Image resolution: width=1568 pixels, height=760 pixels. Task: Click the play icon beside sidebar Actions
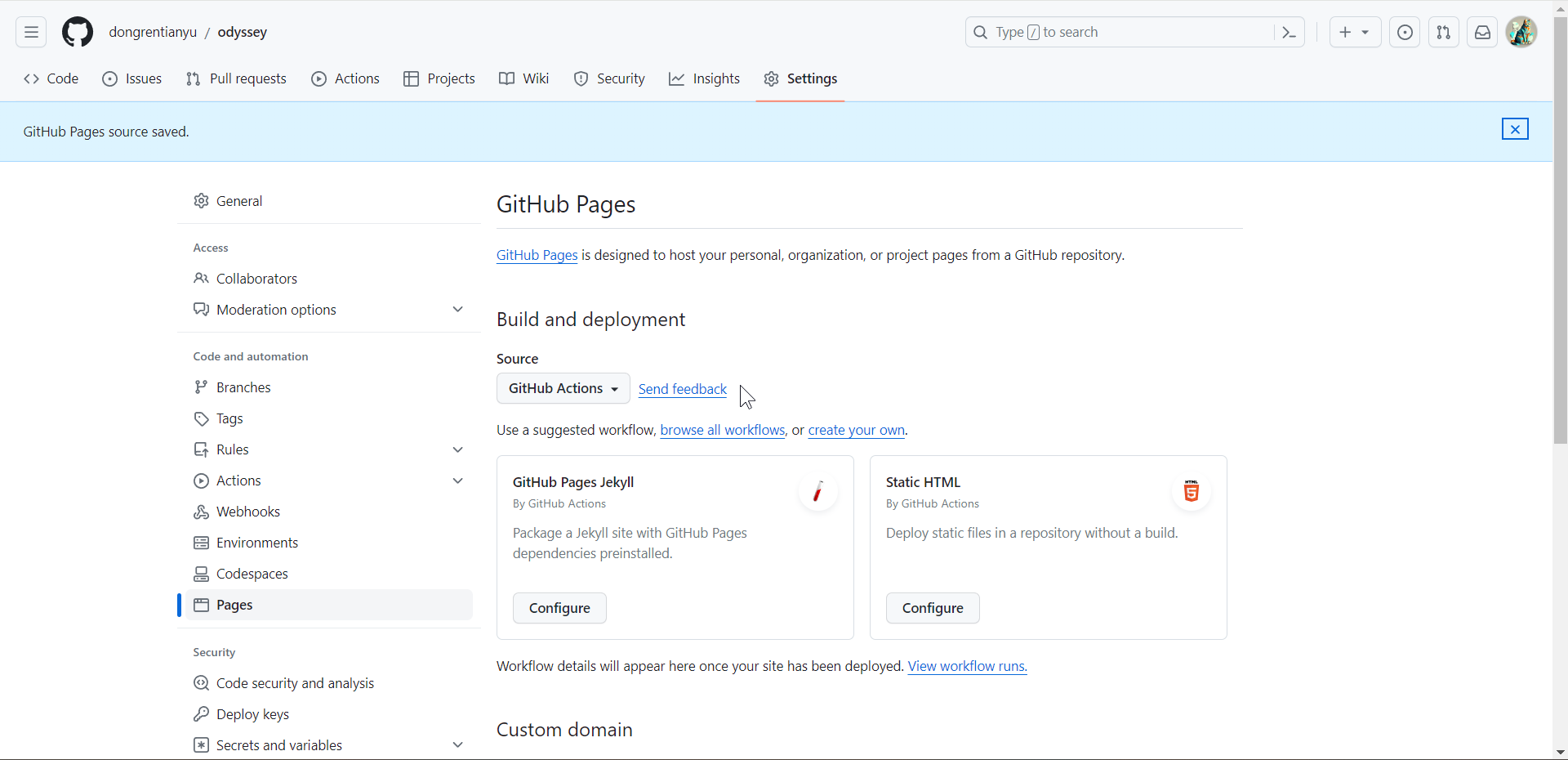tap(201, 481)
